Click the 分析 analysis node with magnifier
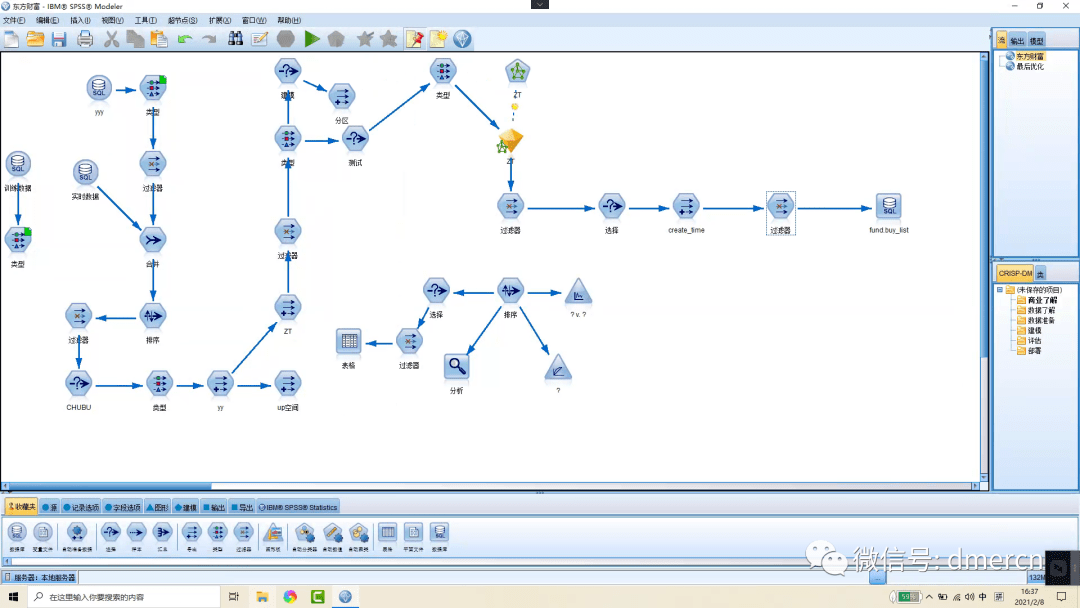Viewport: 1080px width, 608px height. 457,367
